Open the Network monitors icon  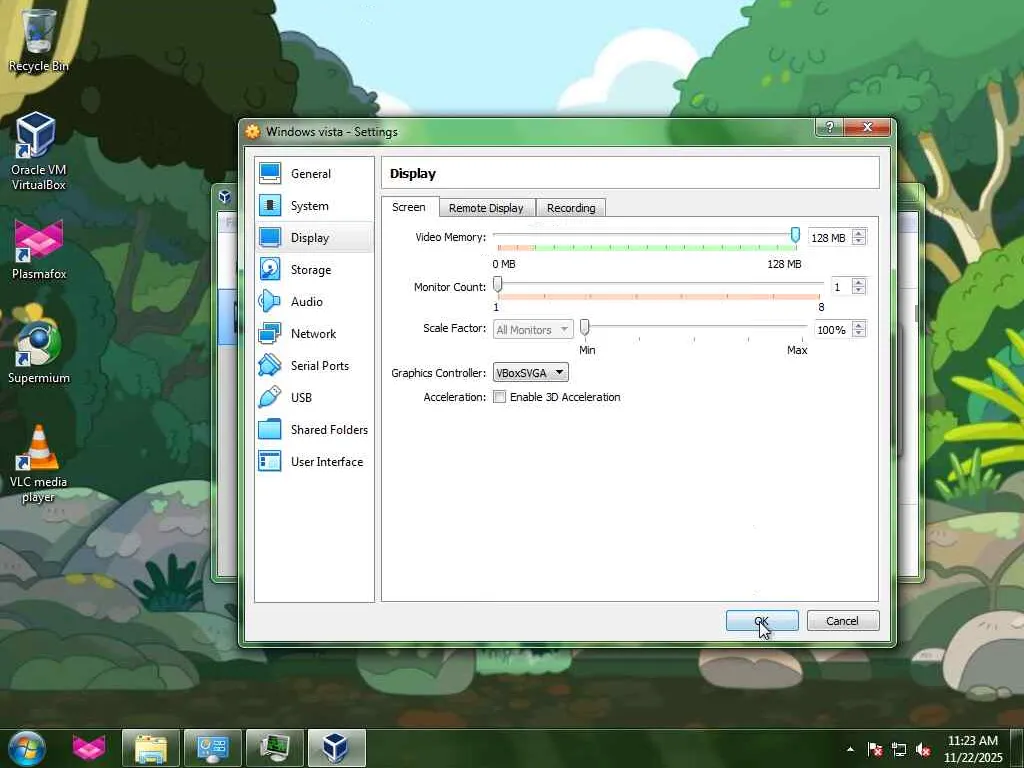pyautogui.click(x=270, y=333)
